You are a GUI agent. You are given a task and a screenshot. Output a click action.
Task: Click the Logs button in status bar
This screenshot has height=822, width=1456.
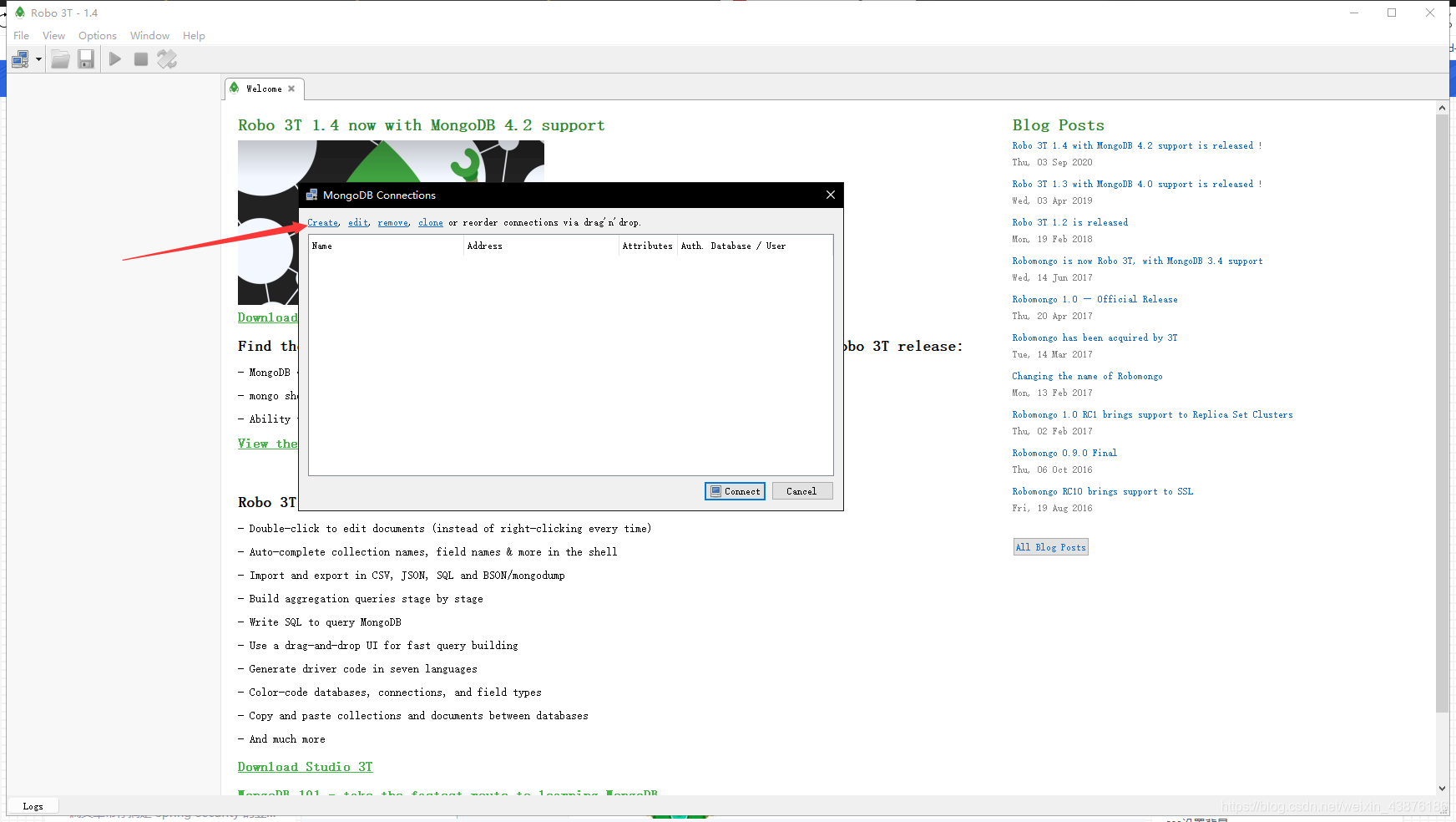coord(33,806)
